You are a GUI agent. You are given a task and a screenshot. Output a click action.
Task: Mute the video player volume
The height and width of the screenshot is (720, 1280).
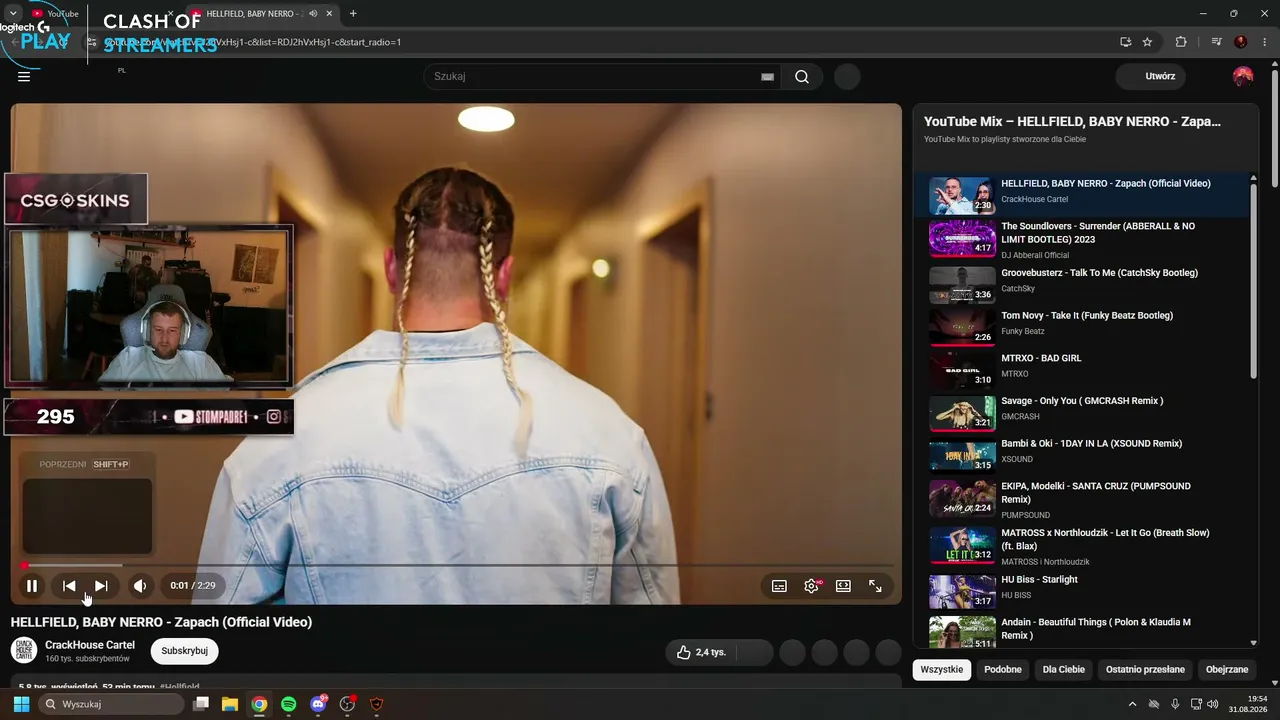[140, 586]
